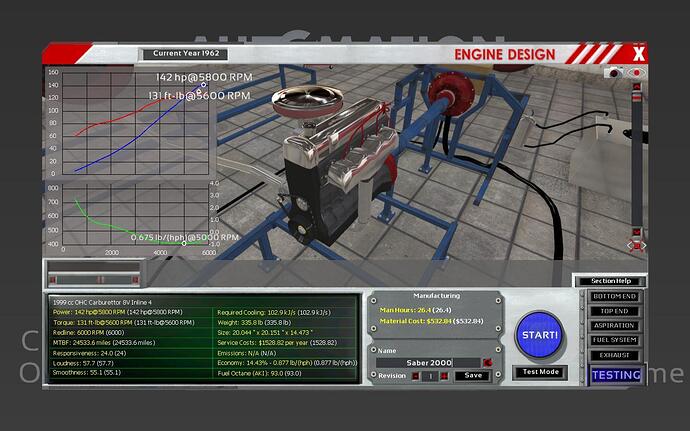Select the Testing section

pyautogui.click(x=615, y=375)
